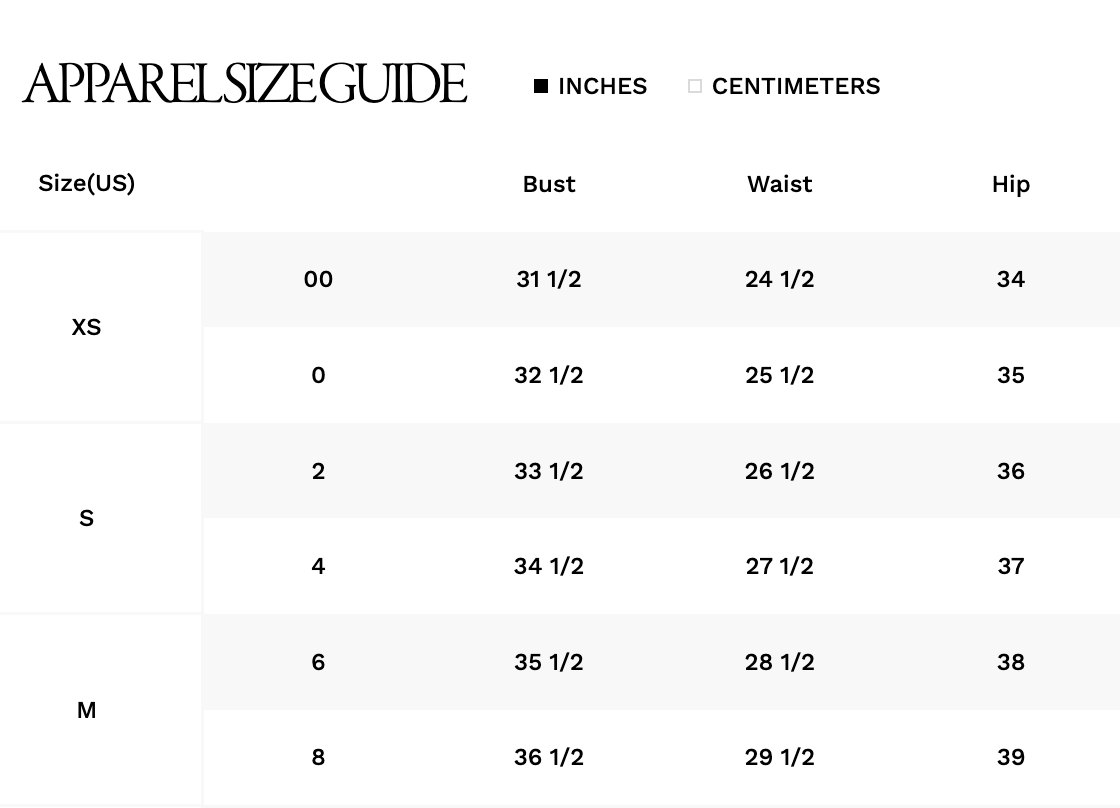1120x808 pixels.
Task: Click the Hip column header
Action: [x=1010, y=184]
